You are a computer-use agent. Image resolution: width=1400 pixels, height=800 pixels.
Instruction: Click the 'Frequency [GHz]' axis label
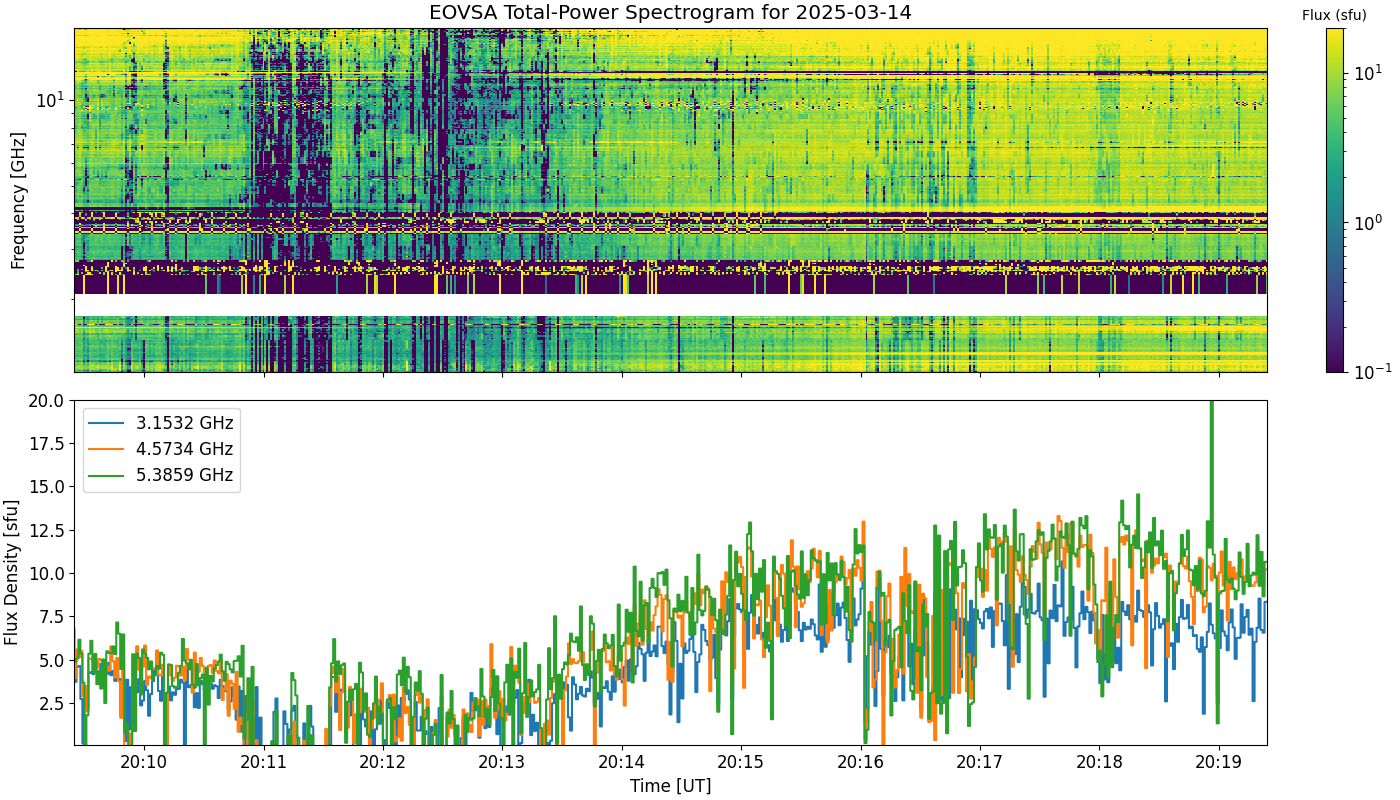17,200
